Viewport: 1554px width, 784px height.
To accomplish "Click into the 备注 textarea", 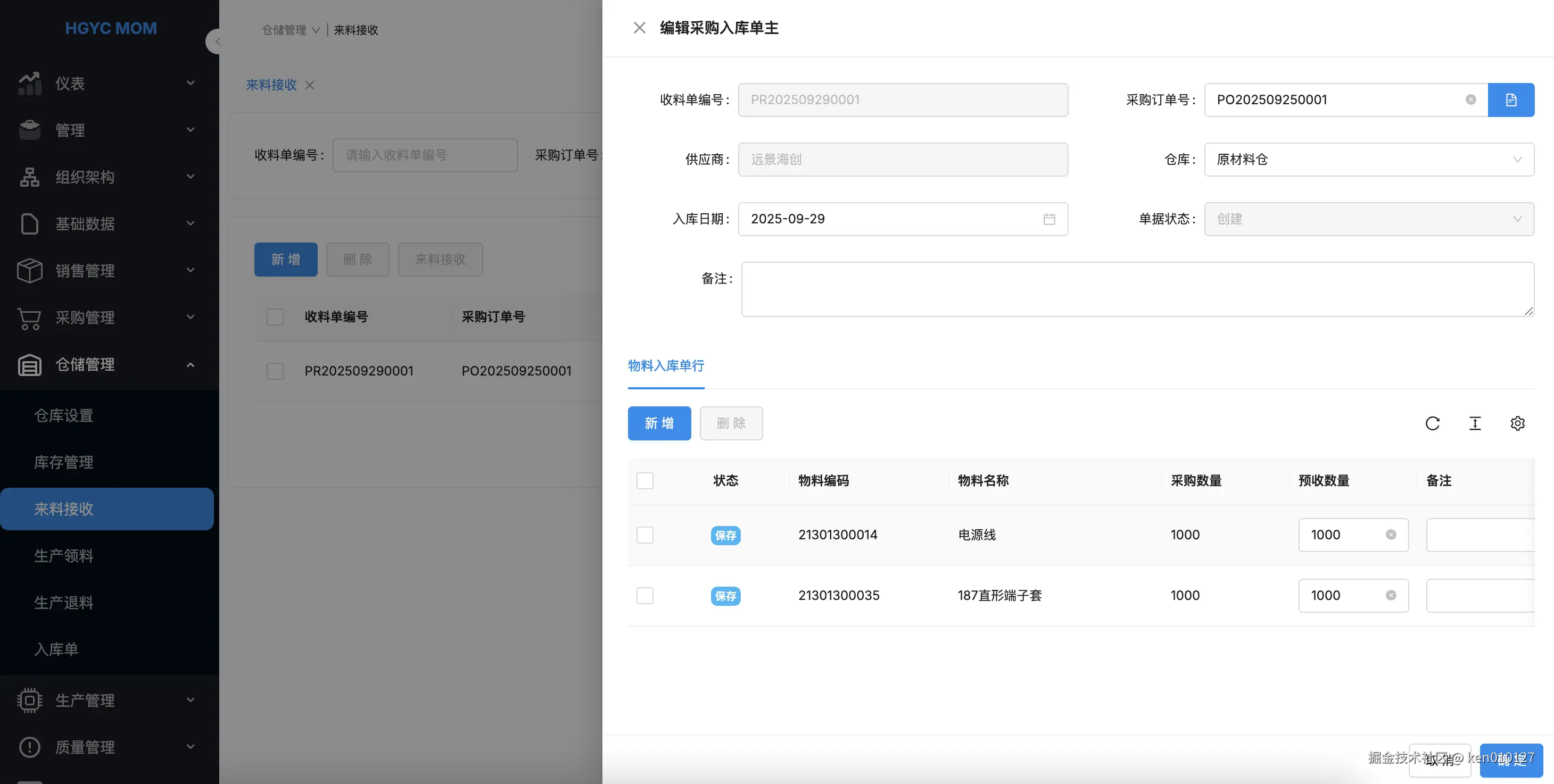I will click(1137, 289).
